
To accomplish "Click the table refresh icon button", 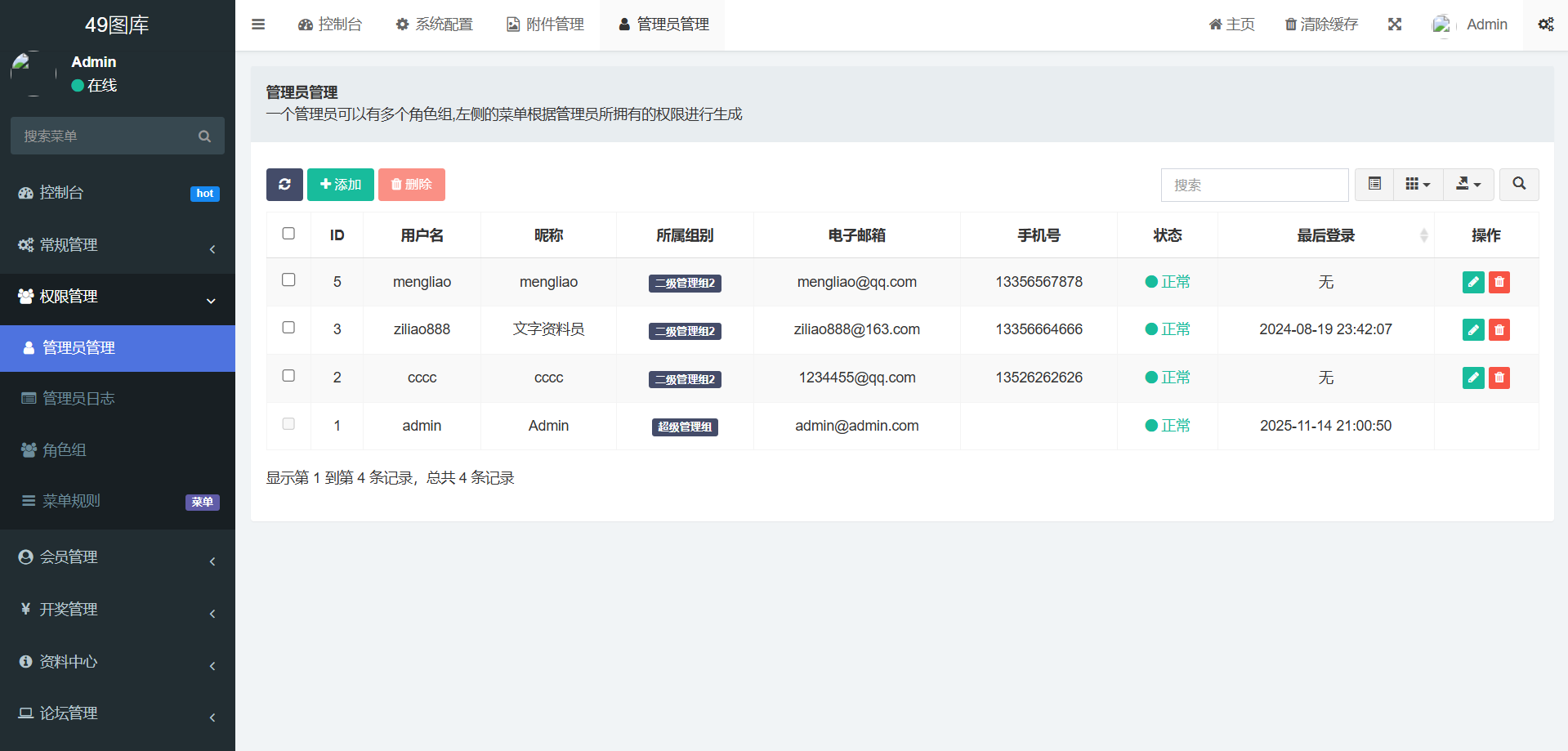I will (284, 185).
